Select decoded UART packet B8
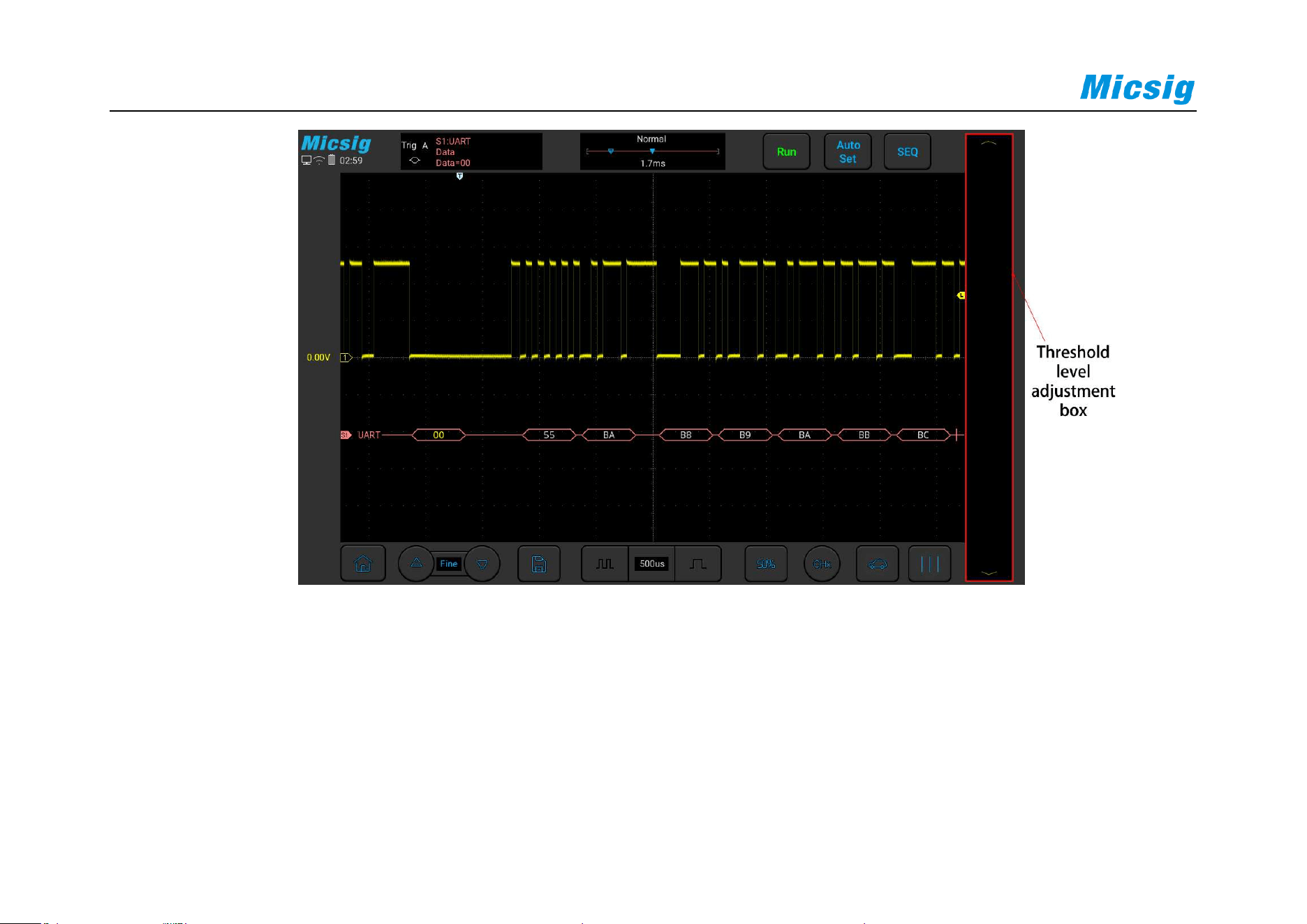This screenshot has height=924, width=1307. point(686,435)
